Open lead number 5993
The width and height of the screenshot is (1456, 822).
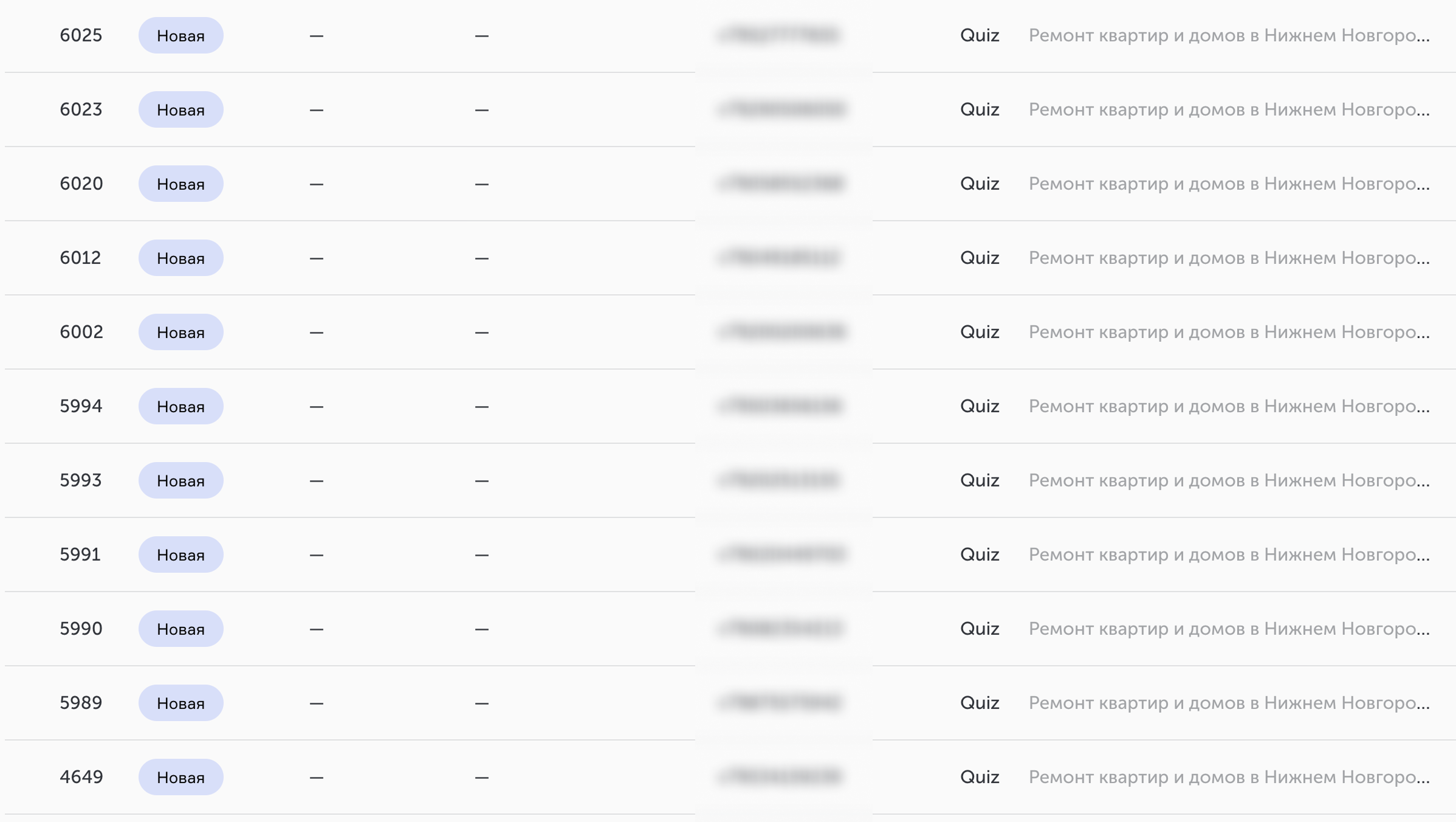tap(81, 480)
